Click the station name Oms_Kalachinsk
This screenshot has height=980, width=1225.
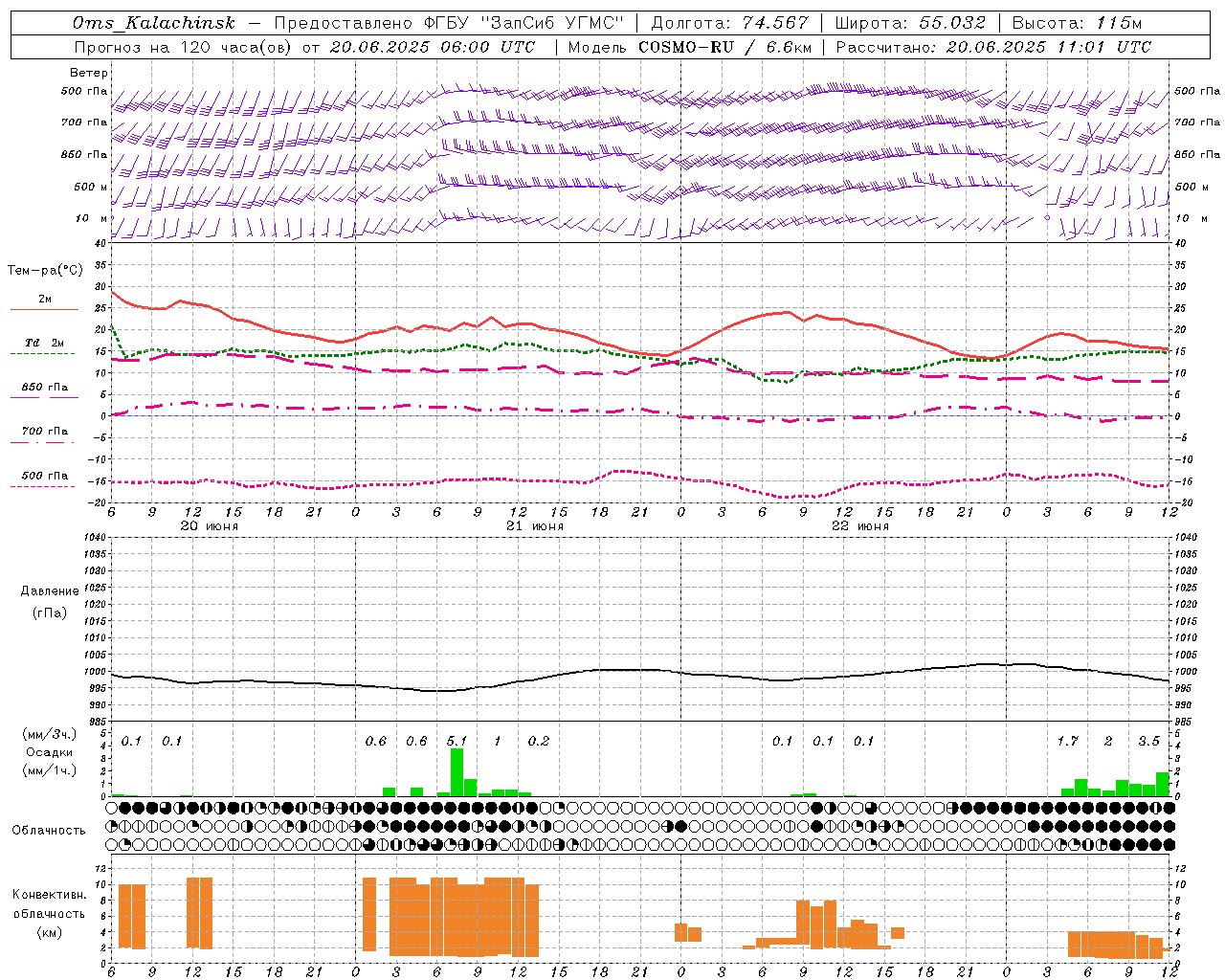pos(153,23)
